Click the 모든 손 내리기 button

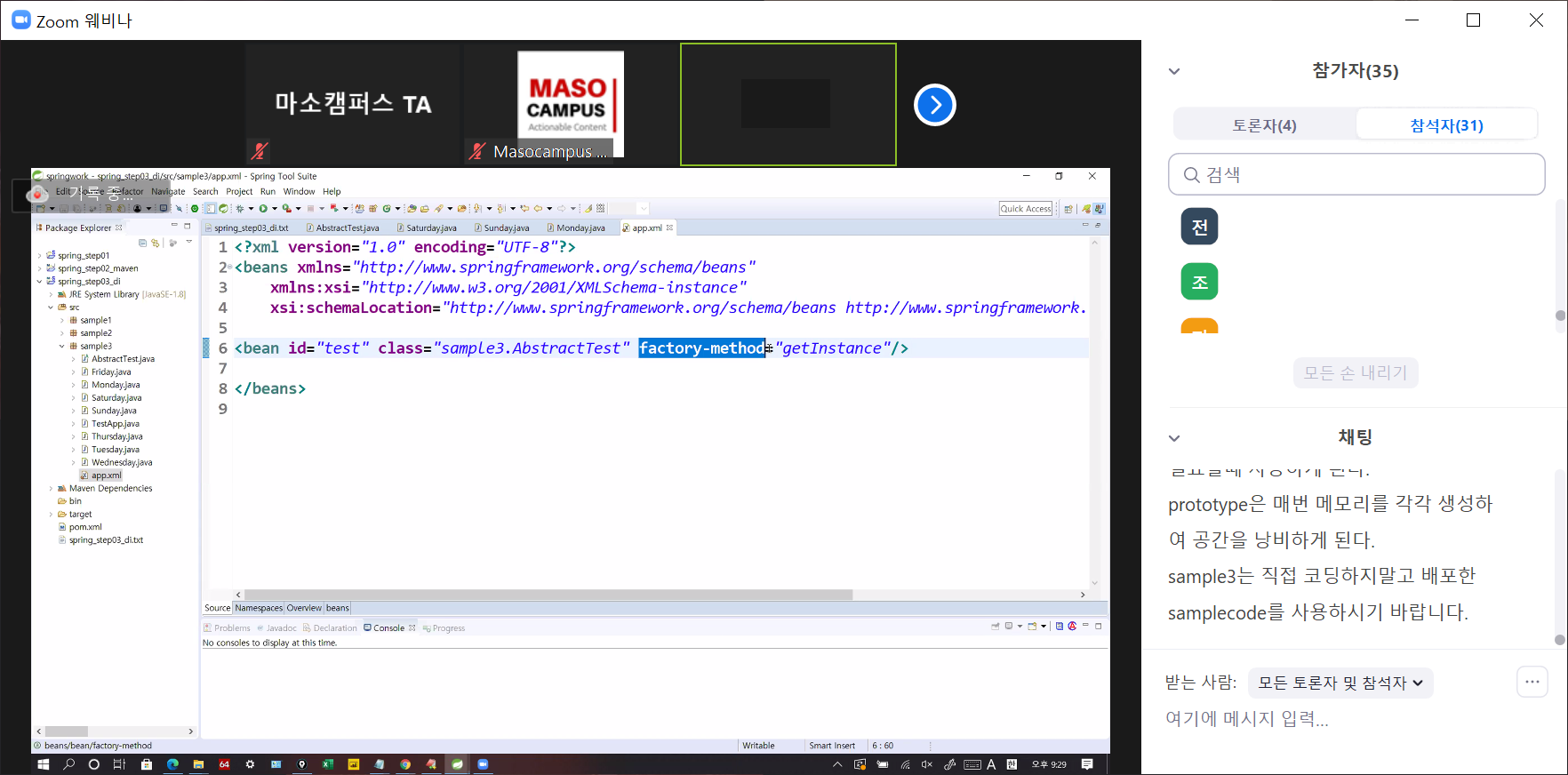(1355, 373)
